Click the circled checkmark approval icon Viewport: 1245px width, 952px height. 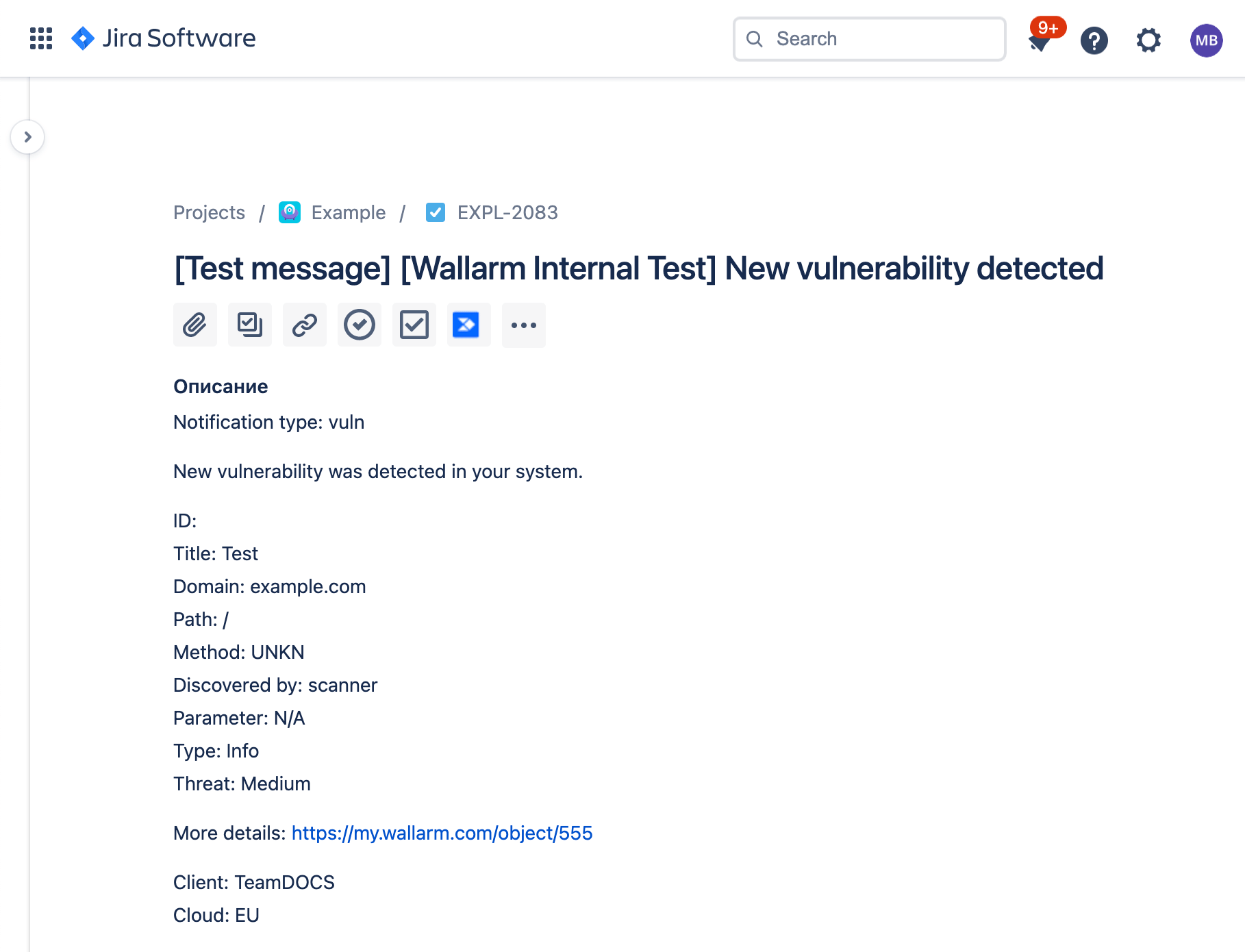(359, 325)
